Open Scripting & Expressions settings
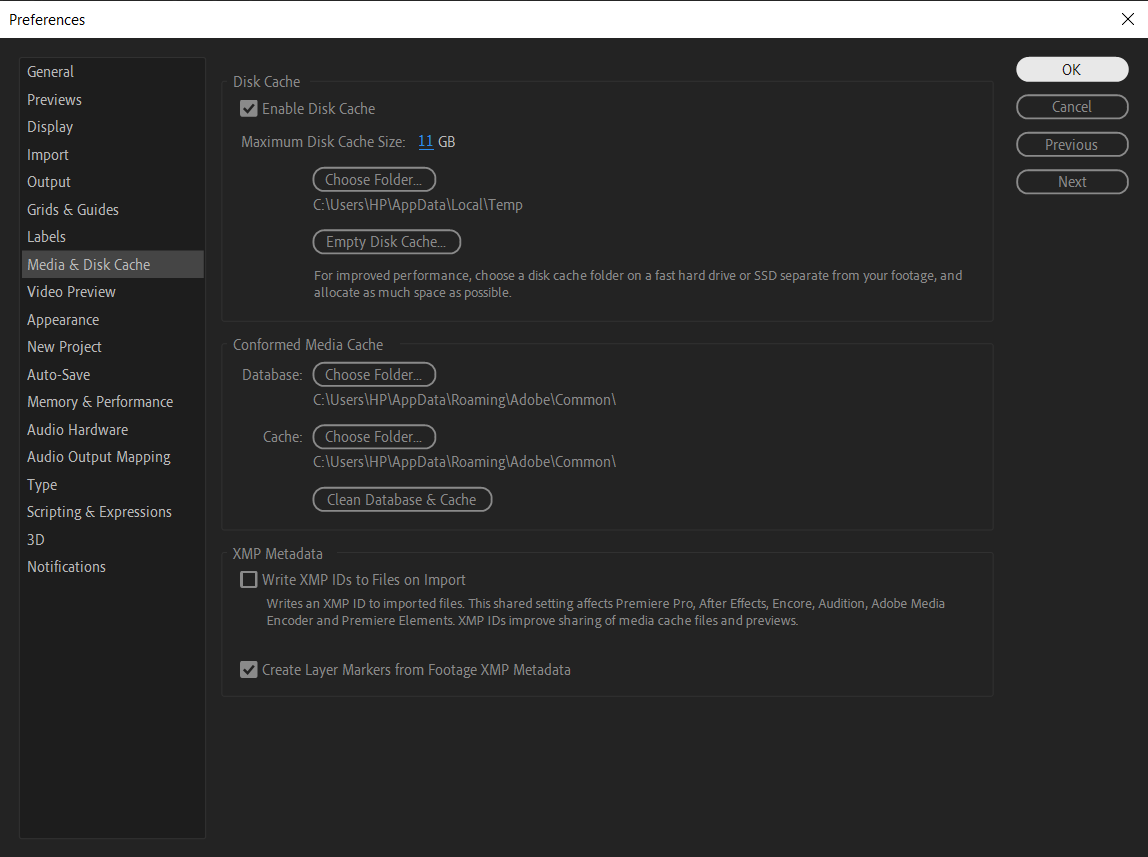The width and height of the screenshot is (1148, 857). tap(99, 512)
